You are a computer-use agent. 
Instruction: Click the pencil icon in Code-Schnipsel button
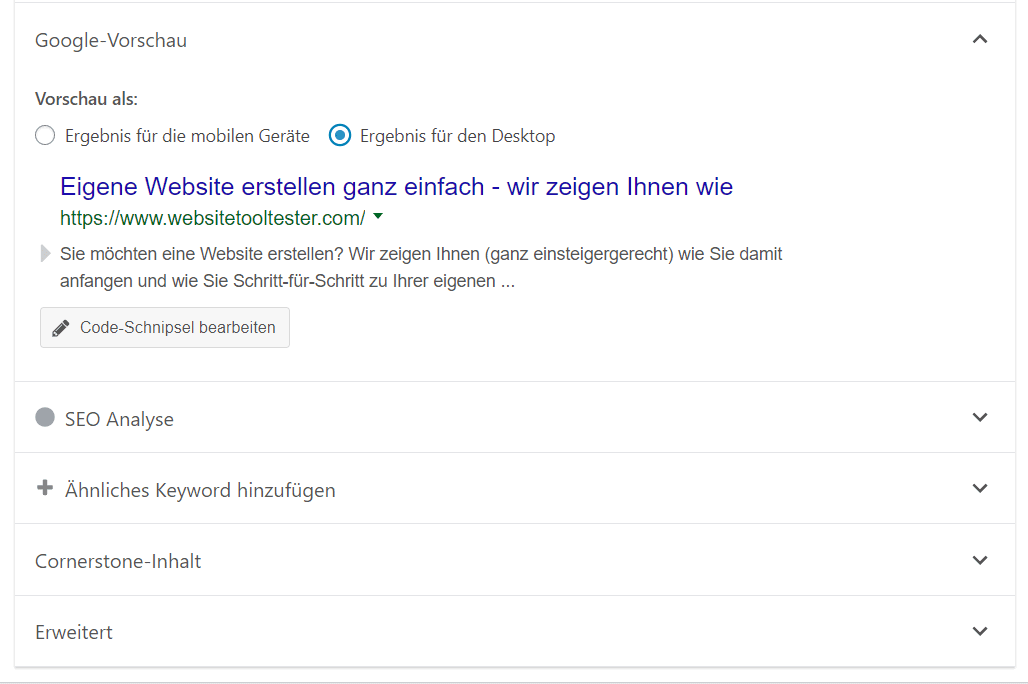[60, 328]
